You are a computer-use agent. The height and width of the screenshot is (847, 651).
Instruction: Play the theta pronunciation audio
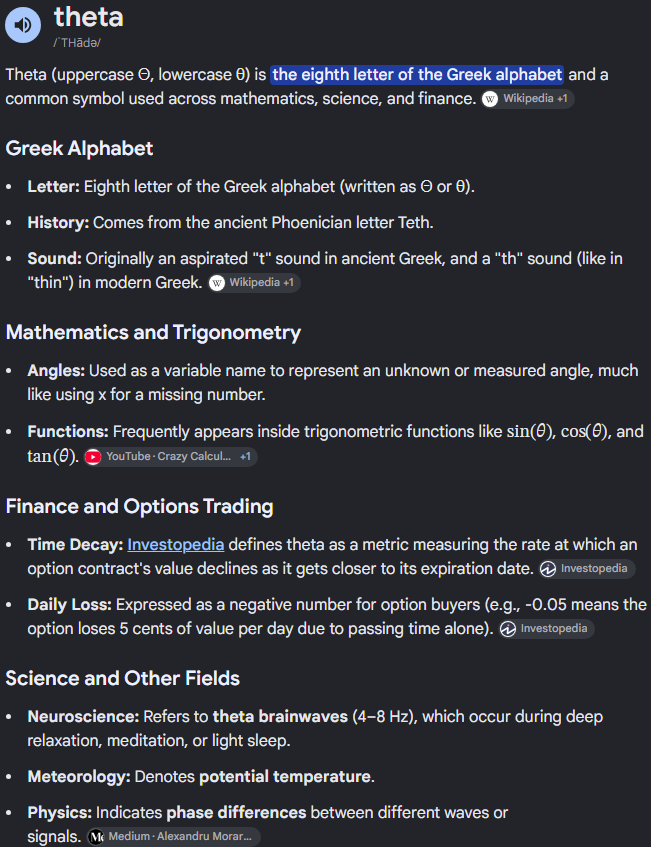23,24
